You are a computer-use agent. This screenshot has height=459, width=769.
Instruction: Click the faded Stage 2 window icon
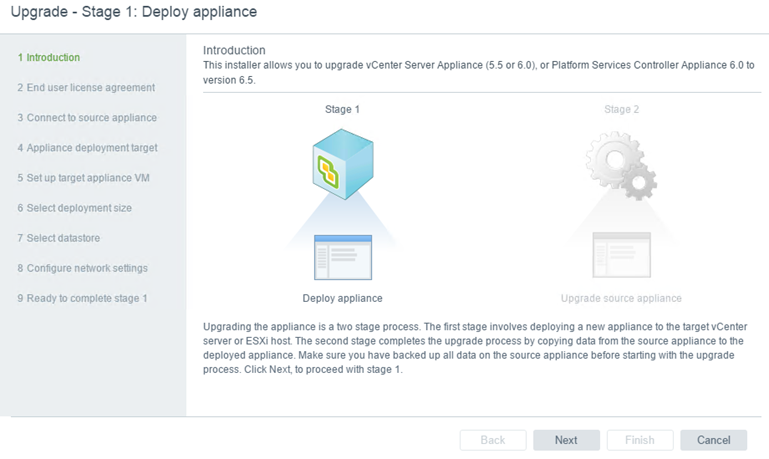621,255
